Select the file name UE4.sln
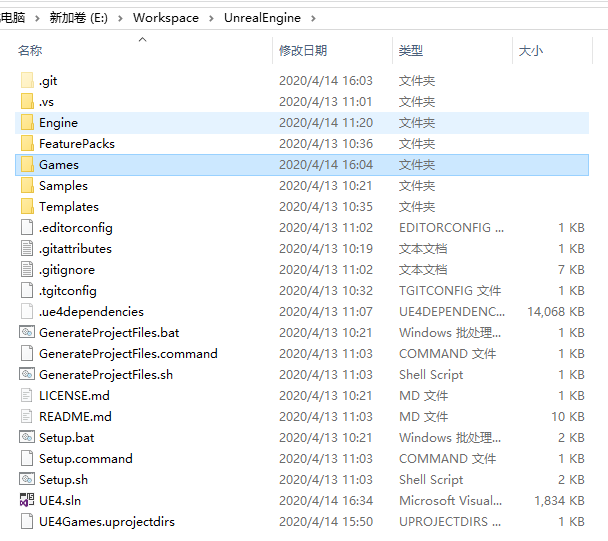This screenshot has width=608, height=541. click(x=60, y=500)
